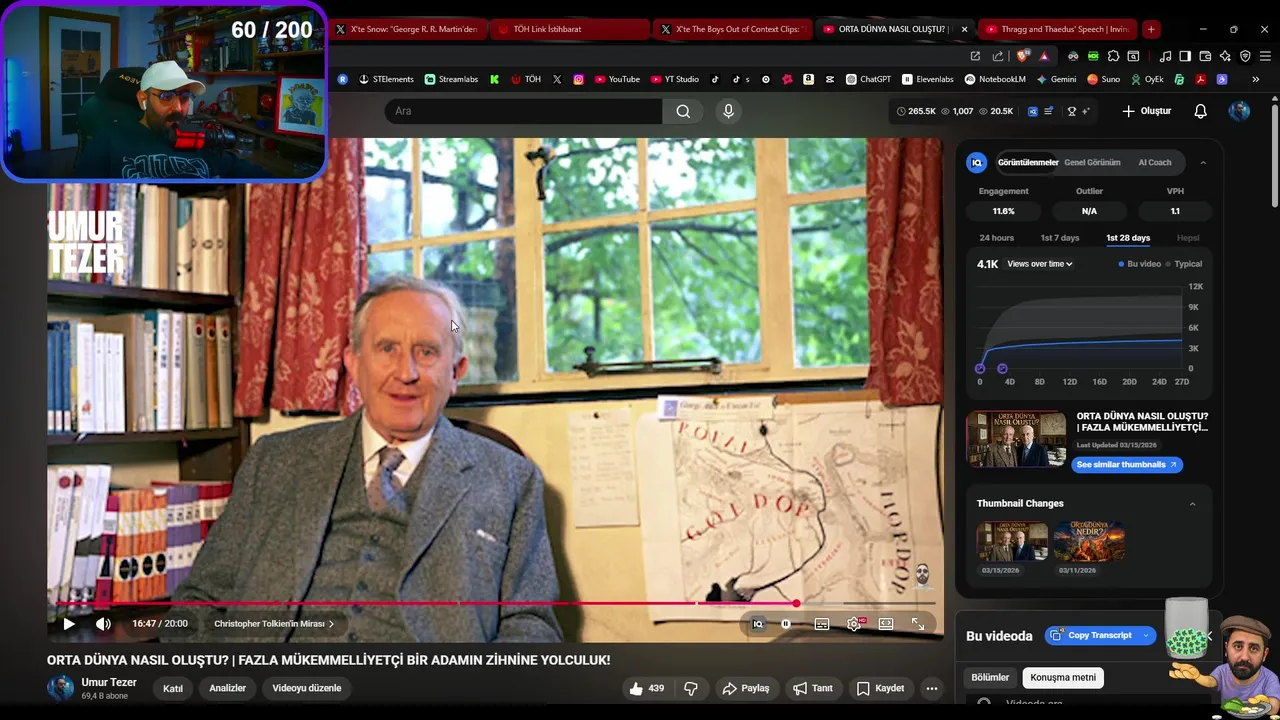Select Genel Görünüm tab in panel
This screenshot has width=1280, height=720.
click(1092, 162)
